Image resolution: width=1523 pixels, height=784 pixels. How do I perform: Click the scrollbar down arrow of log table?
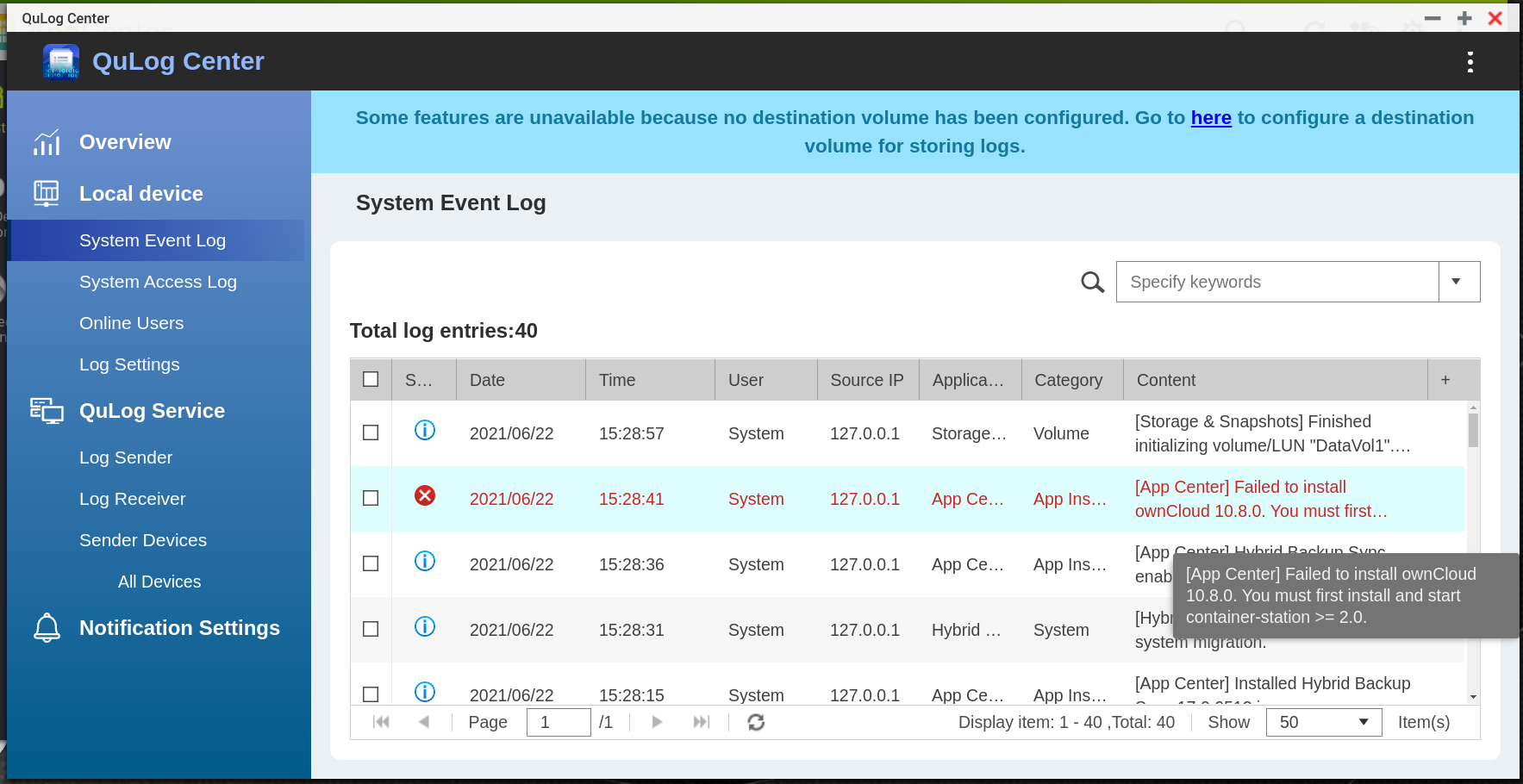pos(1473,697)
